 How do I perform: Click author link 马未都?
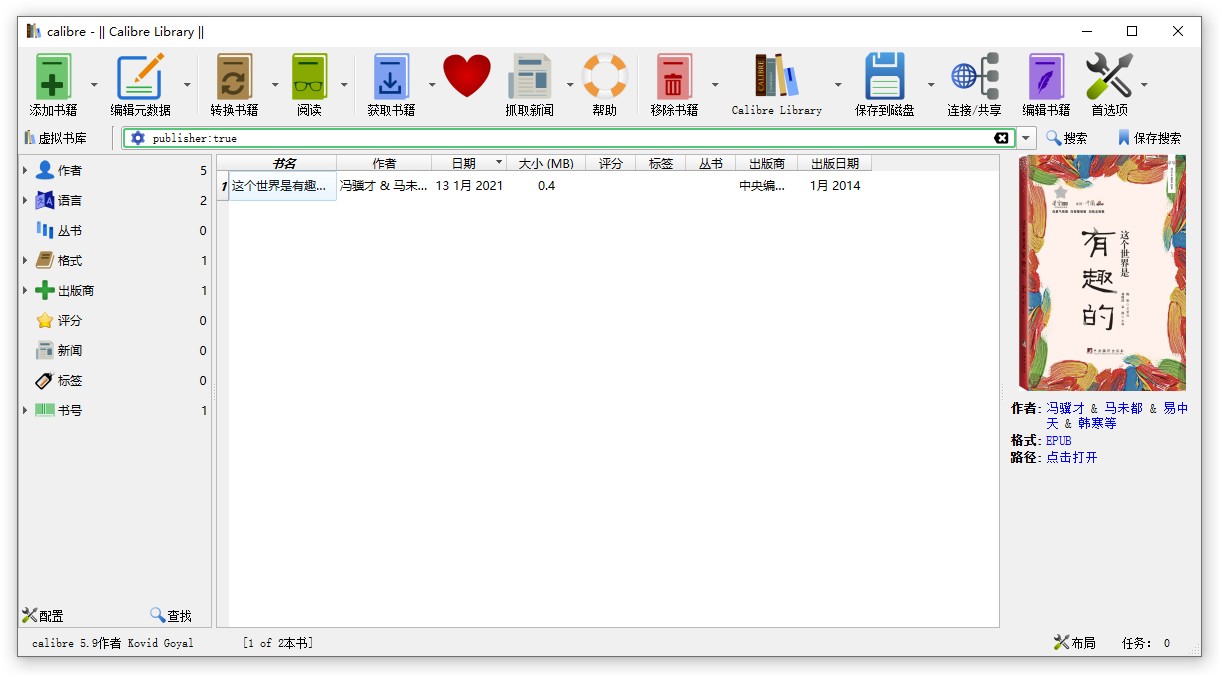[1123, 408]
